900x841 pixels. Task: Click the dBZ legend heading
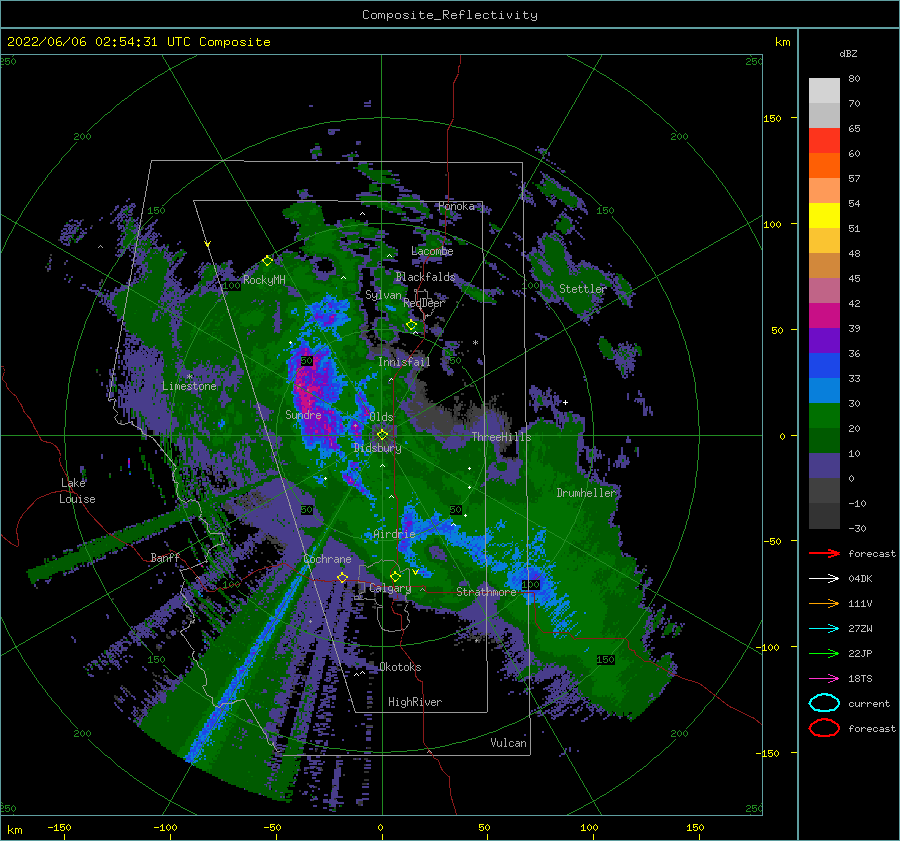(x=848, y=53)
